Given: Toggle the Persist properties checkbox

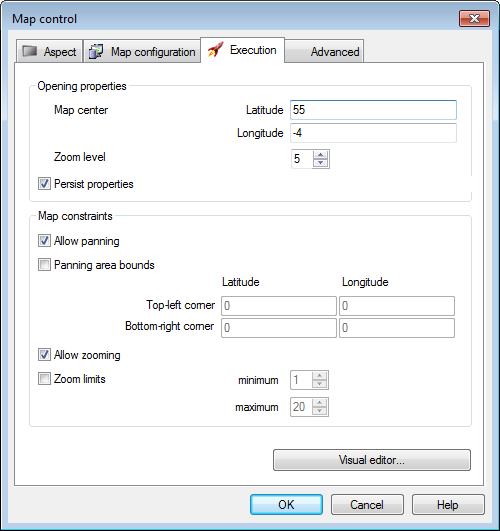Looking at the screenshot, I should coord(44,184).
